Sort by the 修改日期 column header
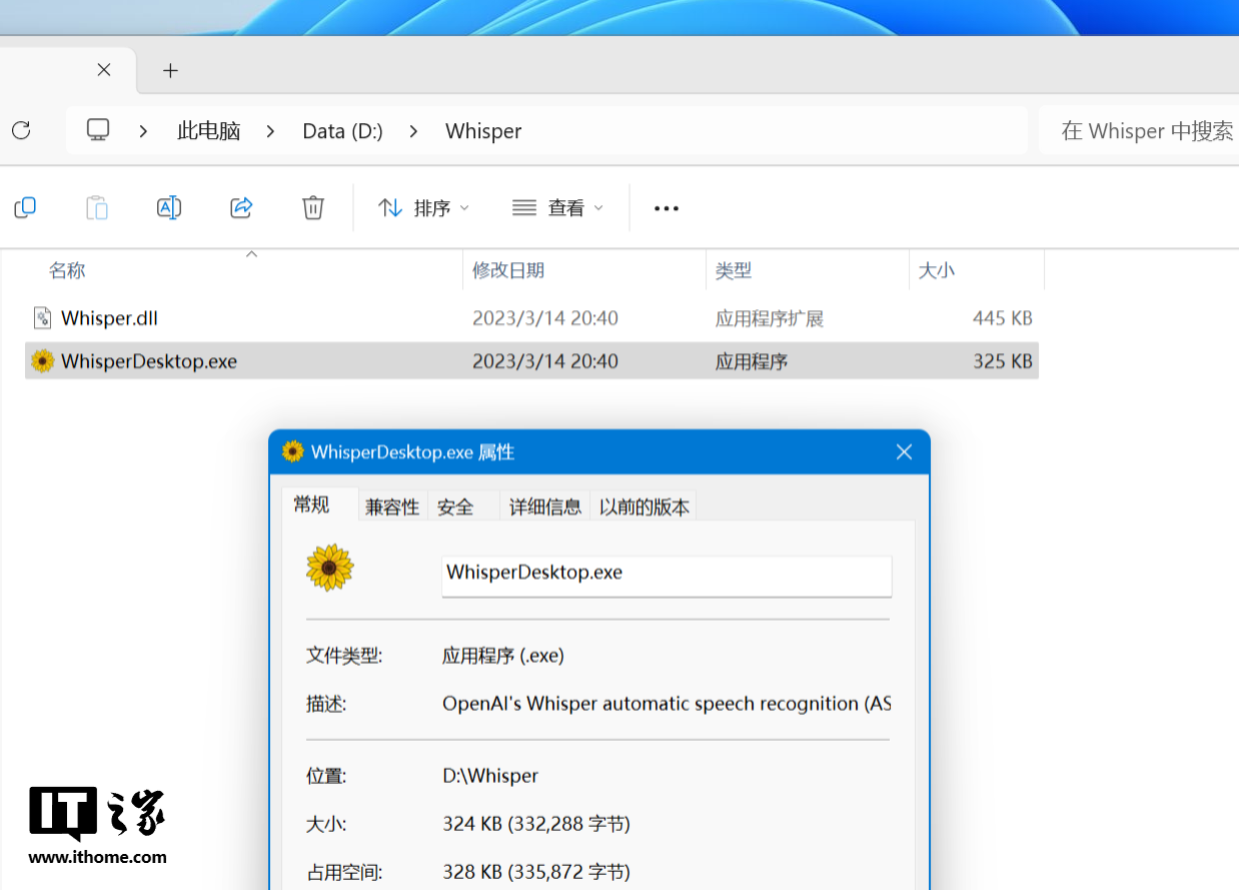This screenshot has height=890, width=1239. tap(509, 270)
